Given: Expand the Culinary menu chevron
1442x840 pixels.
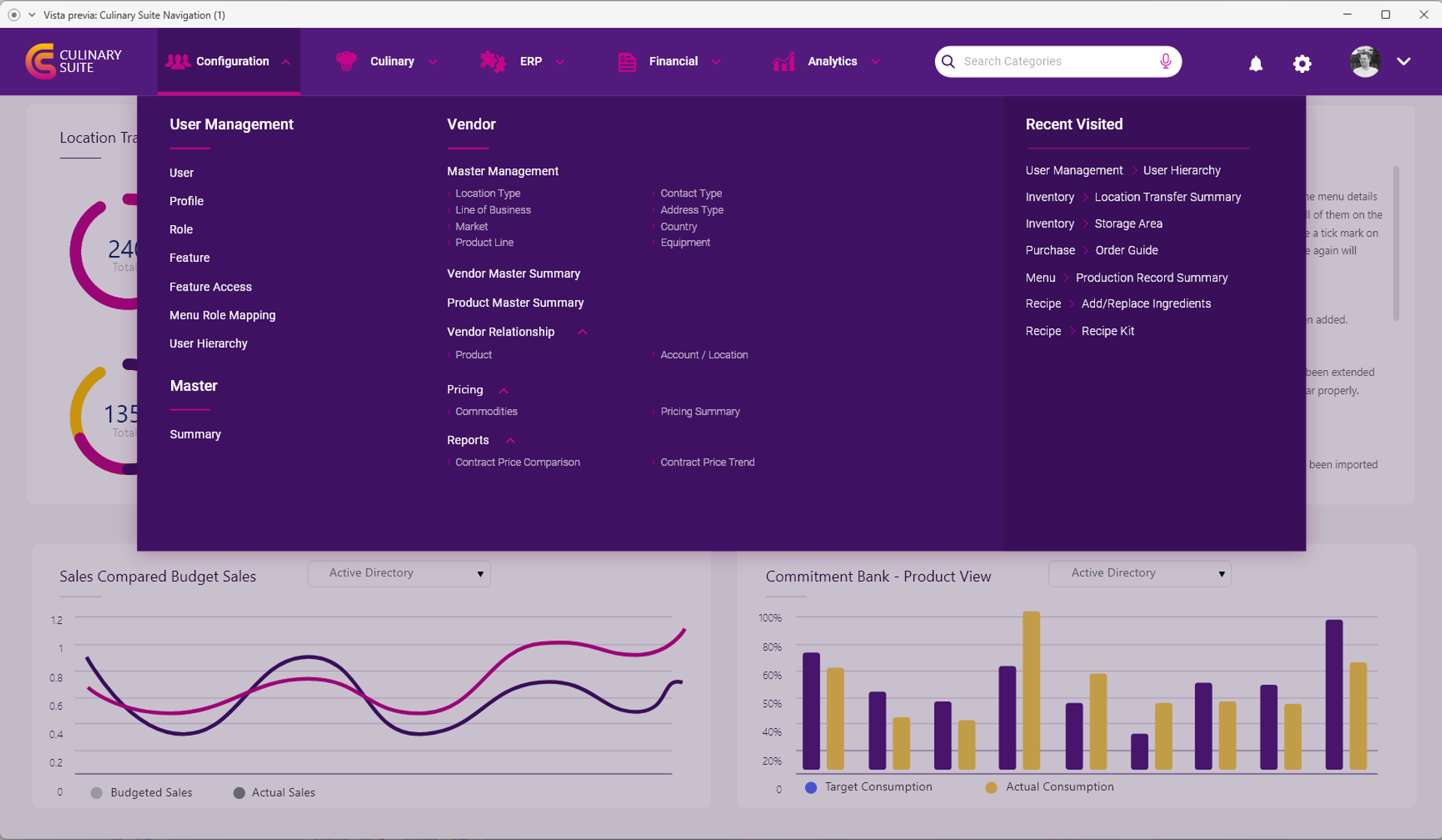Looking at the screenshot, I should pos(433,62).
